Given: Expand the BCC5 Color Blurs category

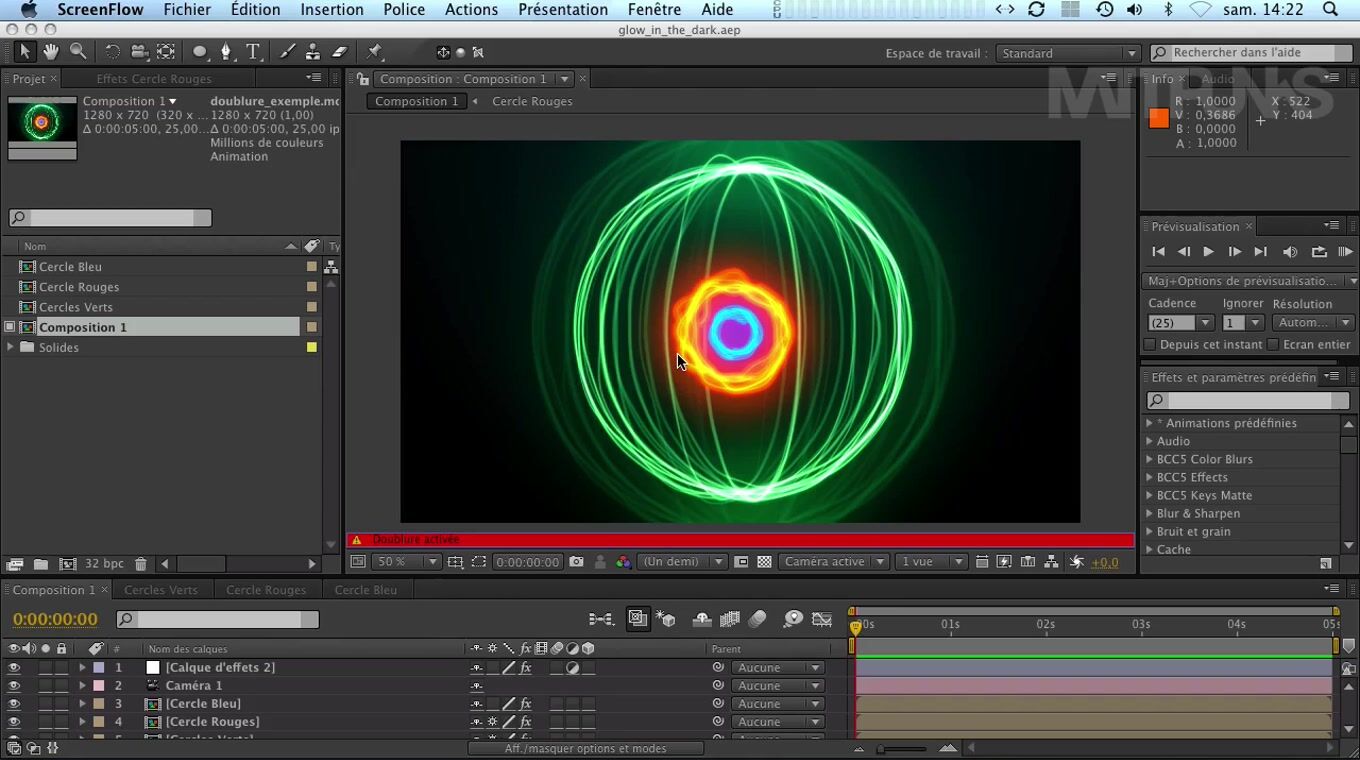Looking at the screenshot, I should pos(1149,460).
